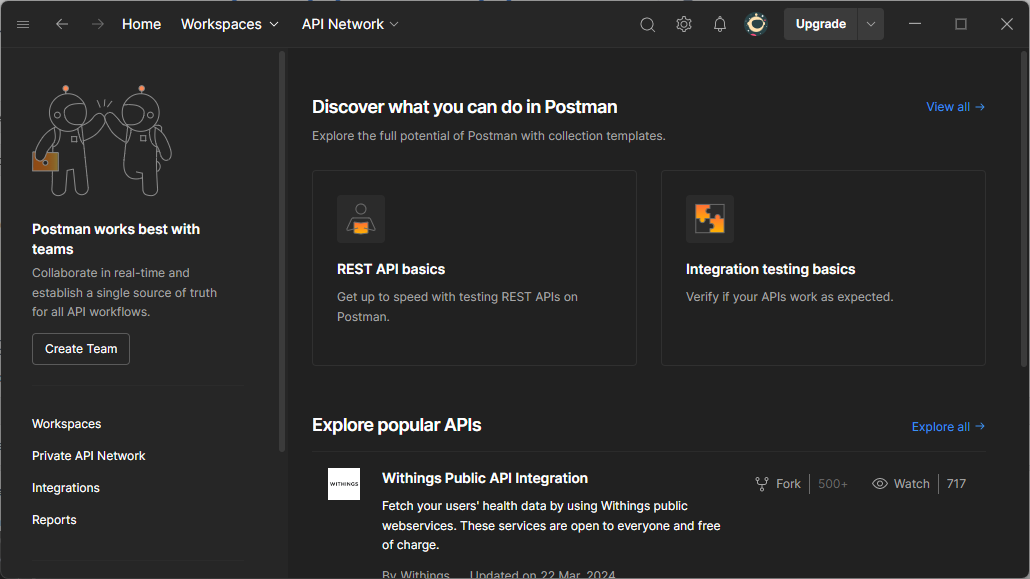The width and height of the screenshot is (1030, 579).
Task: Open the dropdown arrow beside Upgrade
Action: (870, 24)
